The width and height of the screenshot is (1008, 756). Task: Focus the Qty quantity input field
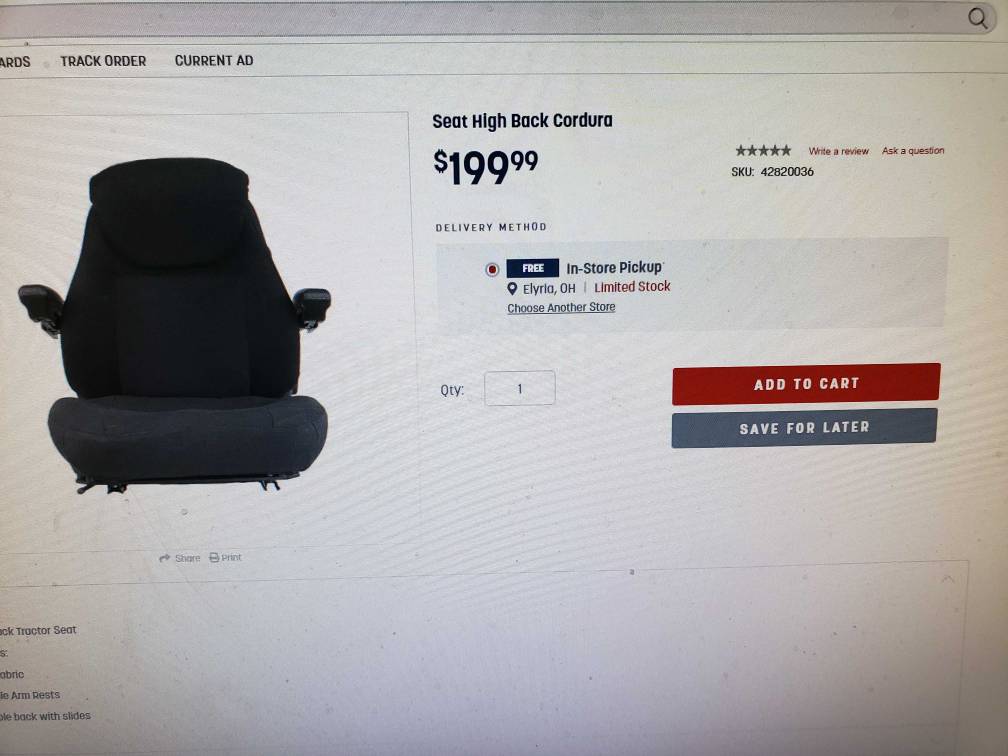[519, 388]
